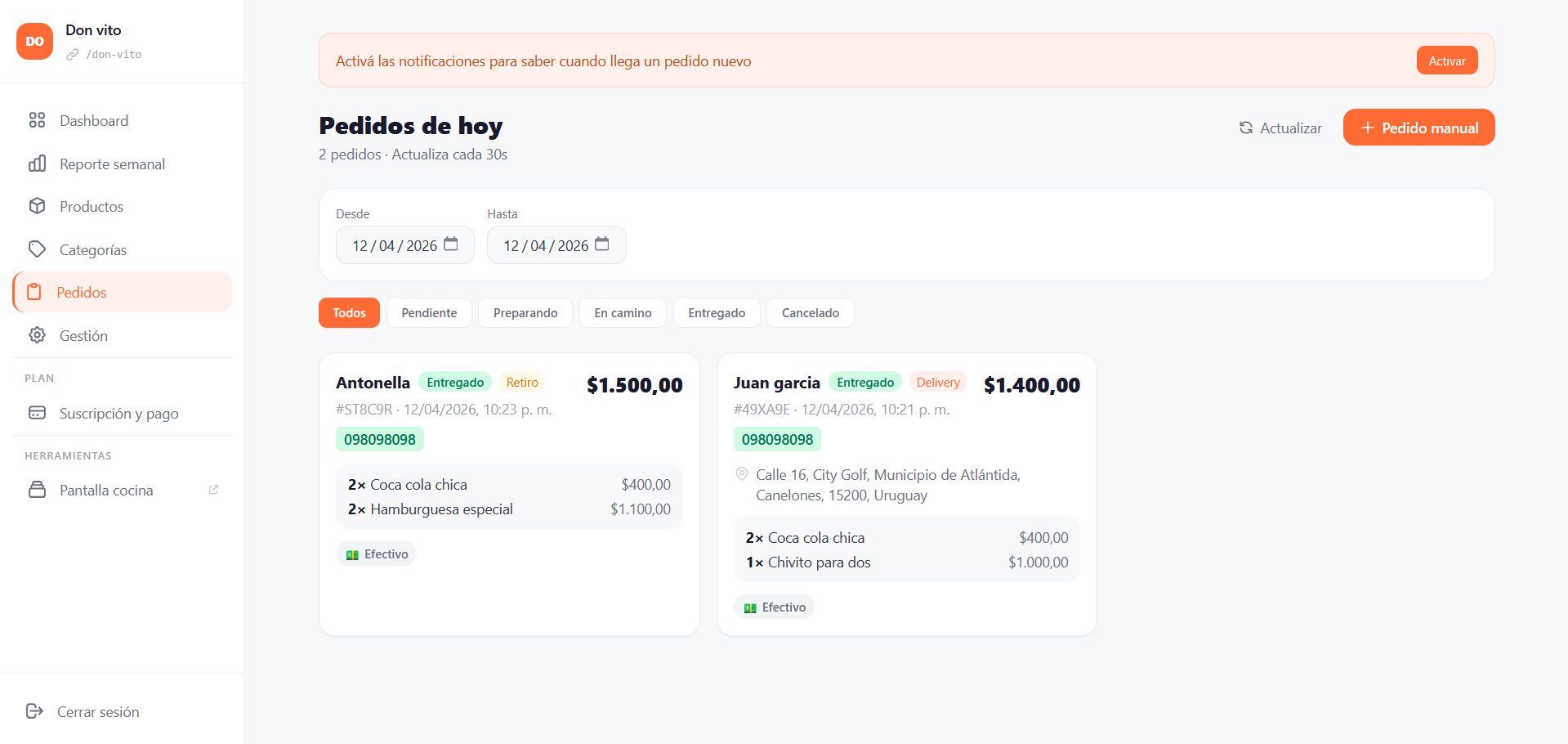Click the Categorías tag icon
The height and width of the screenshot is (744, 1568).
(x=37, y=249)
